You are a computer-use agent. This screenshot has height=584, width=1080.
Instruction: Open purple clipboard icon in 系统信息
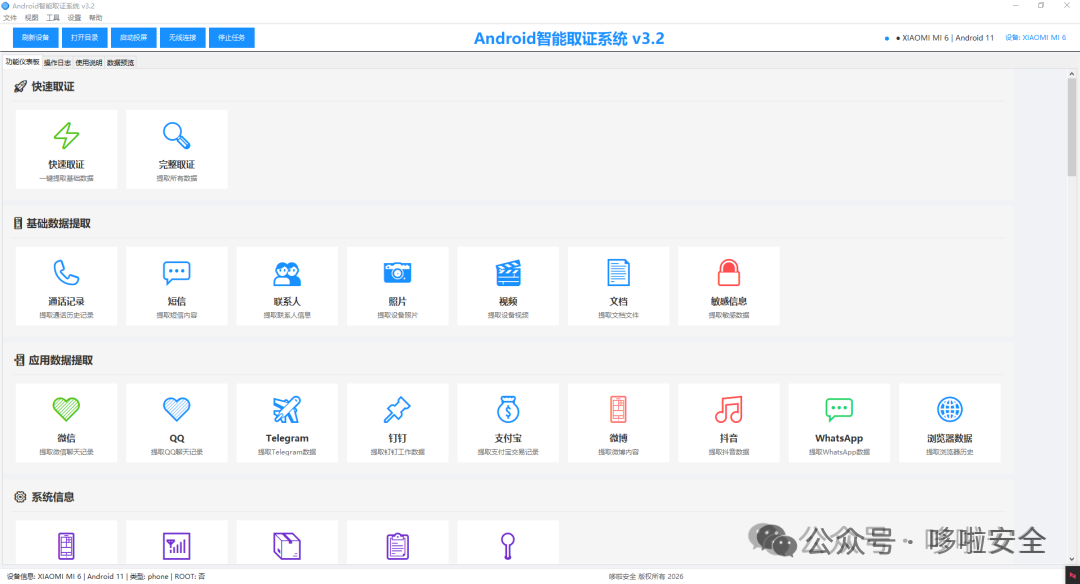397,546
